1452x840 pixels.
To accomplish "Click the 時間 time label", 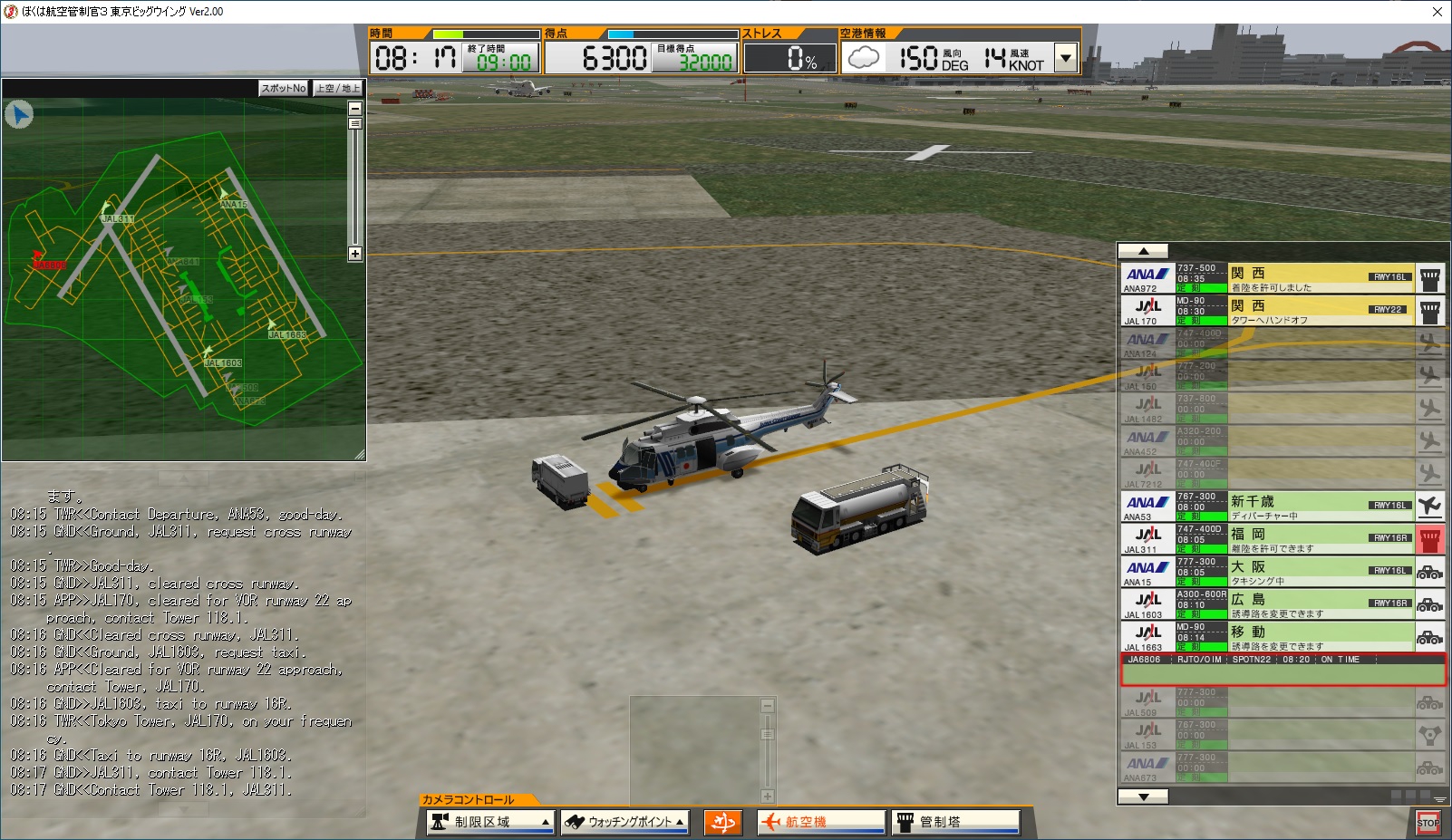I will pos(382,34).
